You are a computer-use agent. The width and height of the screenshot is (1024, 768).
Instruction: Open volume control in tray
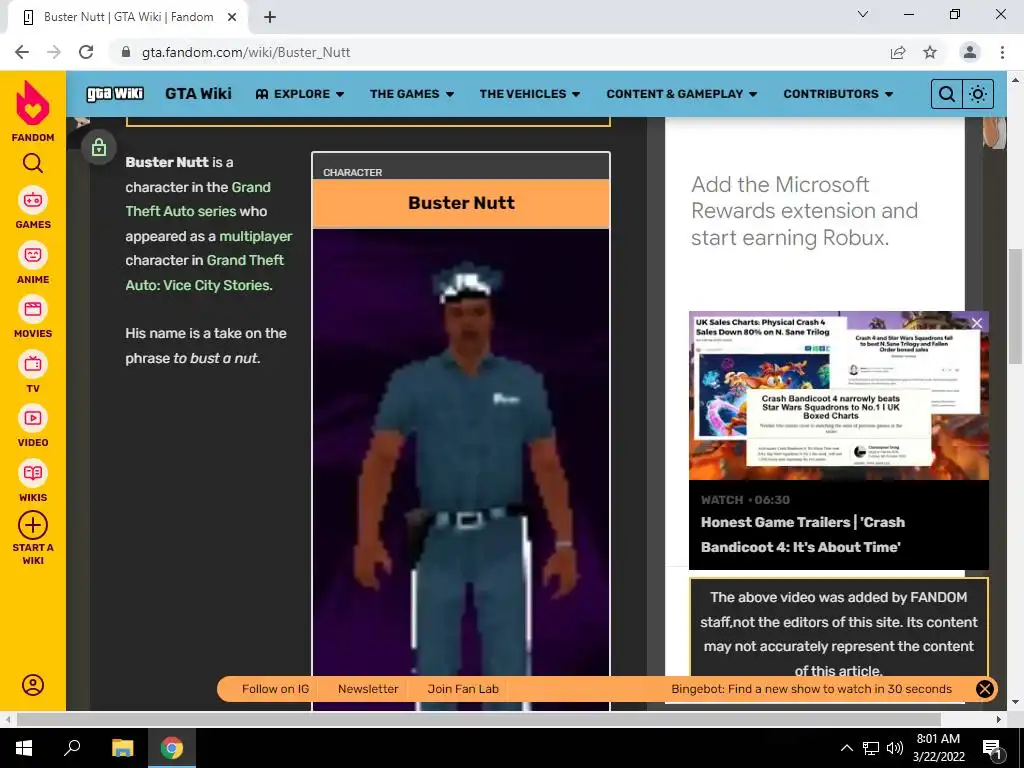895,748
